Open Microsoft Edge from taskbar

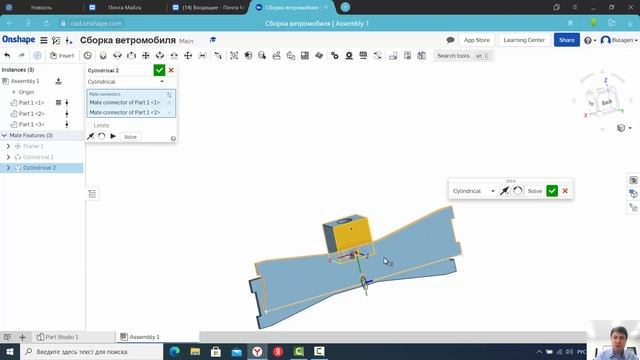pyautogui.click(x=174, y=352)
